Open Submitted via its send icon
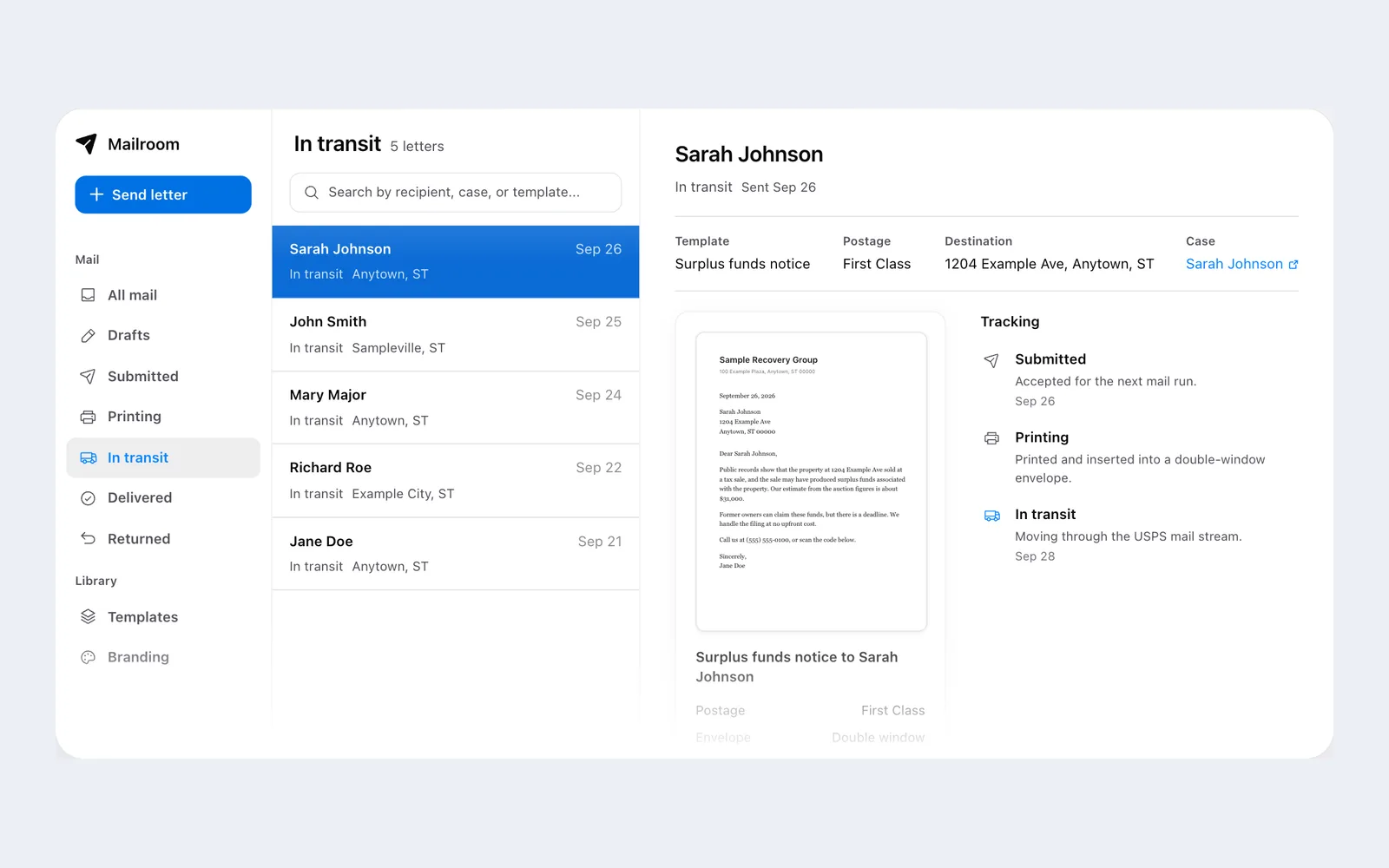Screen dimensions: 1389x868 point(88,376)
